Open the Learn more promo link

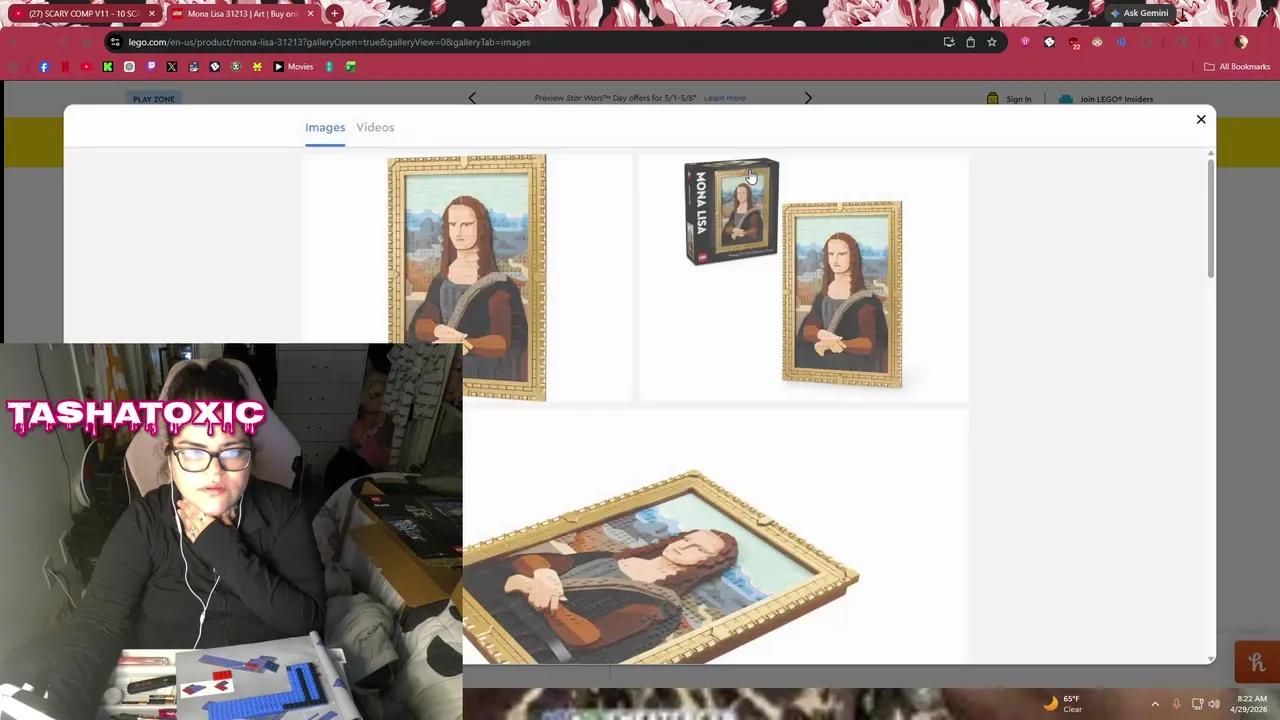pos(725,98)
